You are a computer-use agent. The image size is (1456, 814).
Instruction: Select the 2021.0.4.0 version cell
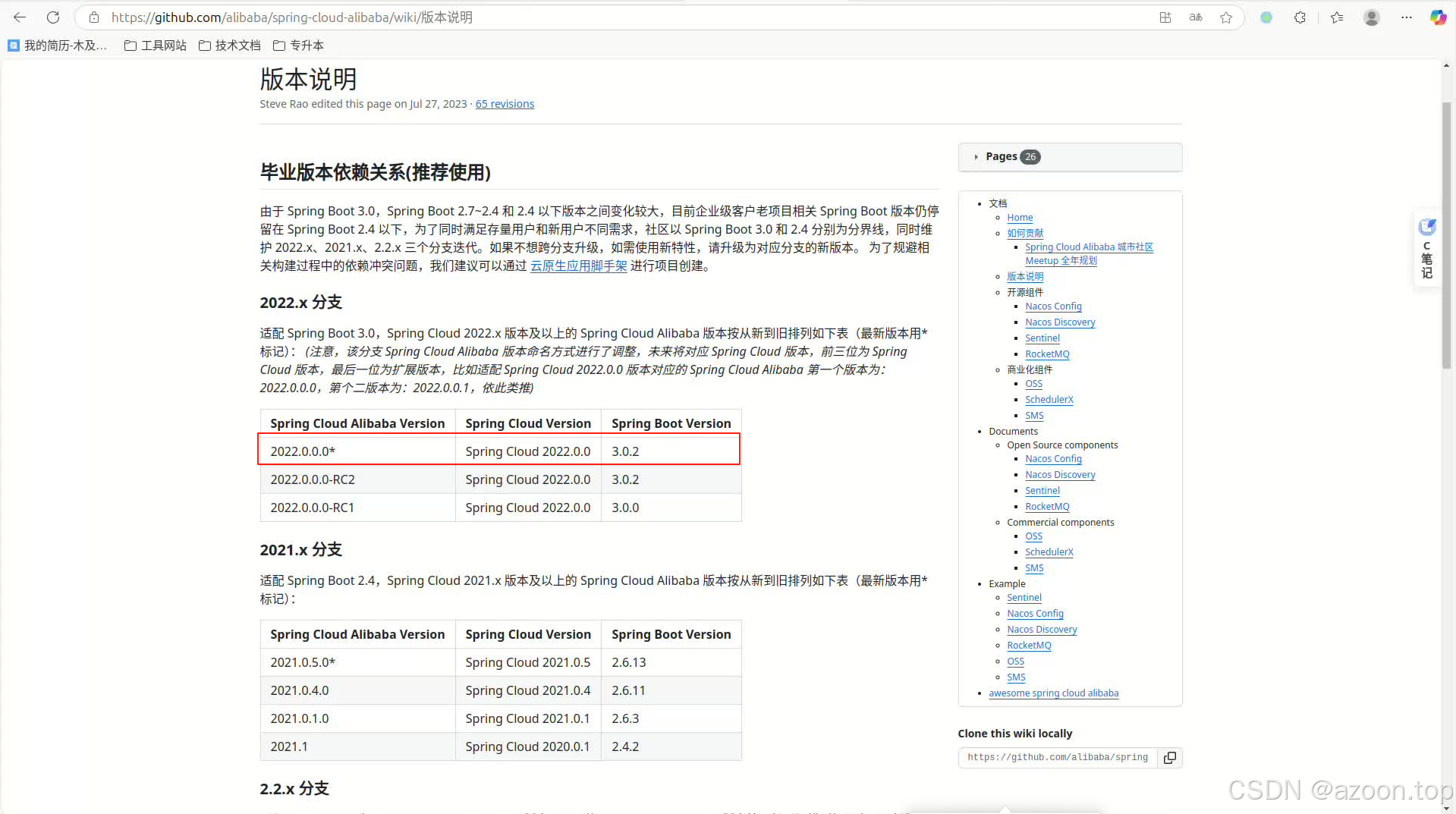[x=357, y=690]
